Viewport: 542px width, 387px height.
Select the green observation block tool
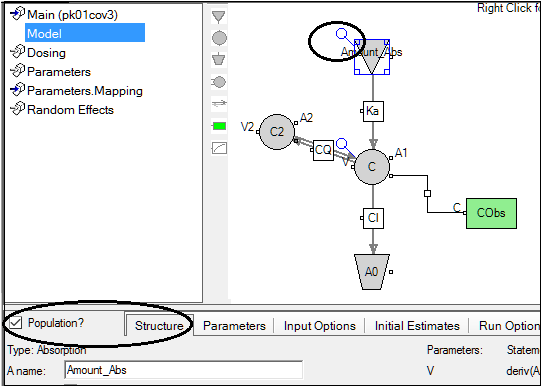pos(219,126)
